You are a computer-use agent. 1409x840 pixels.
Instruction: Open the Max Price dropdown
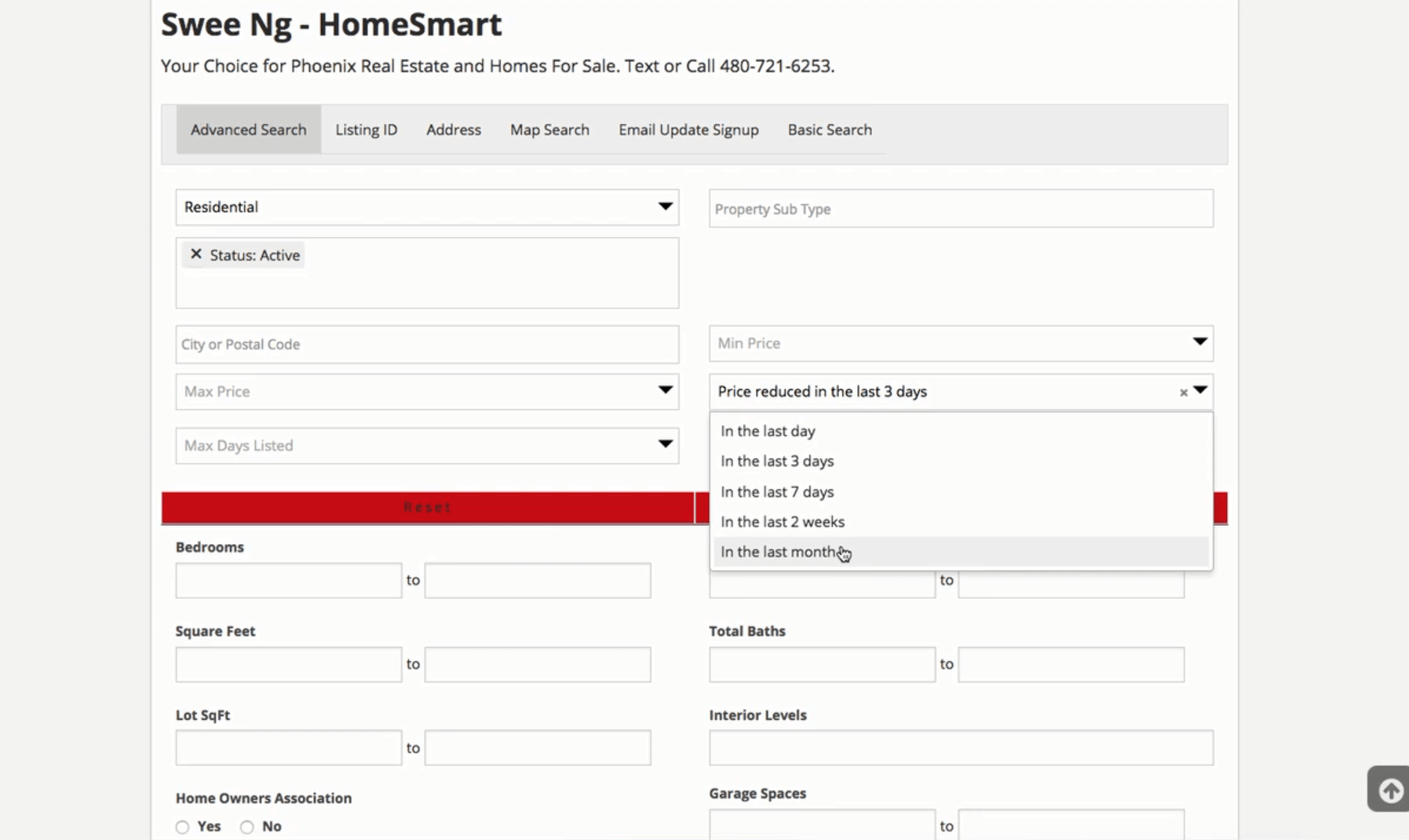pyautogui.click(x=427, y=391)
